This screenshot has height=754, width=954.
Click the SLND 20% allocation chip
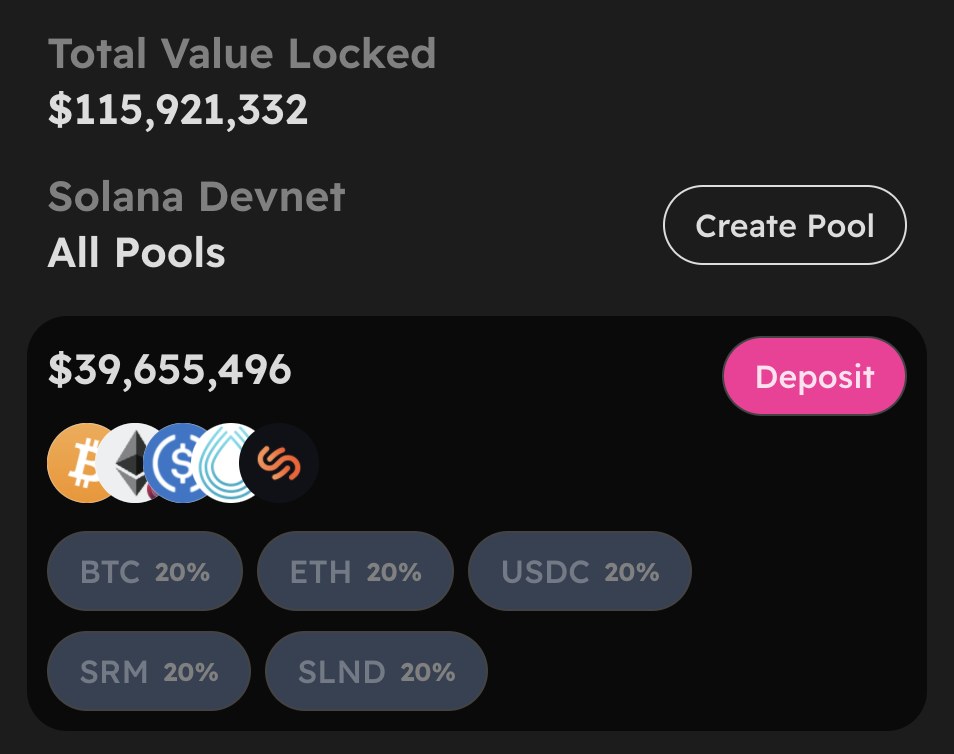pos(376,670)
